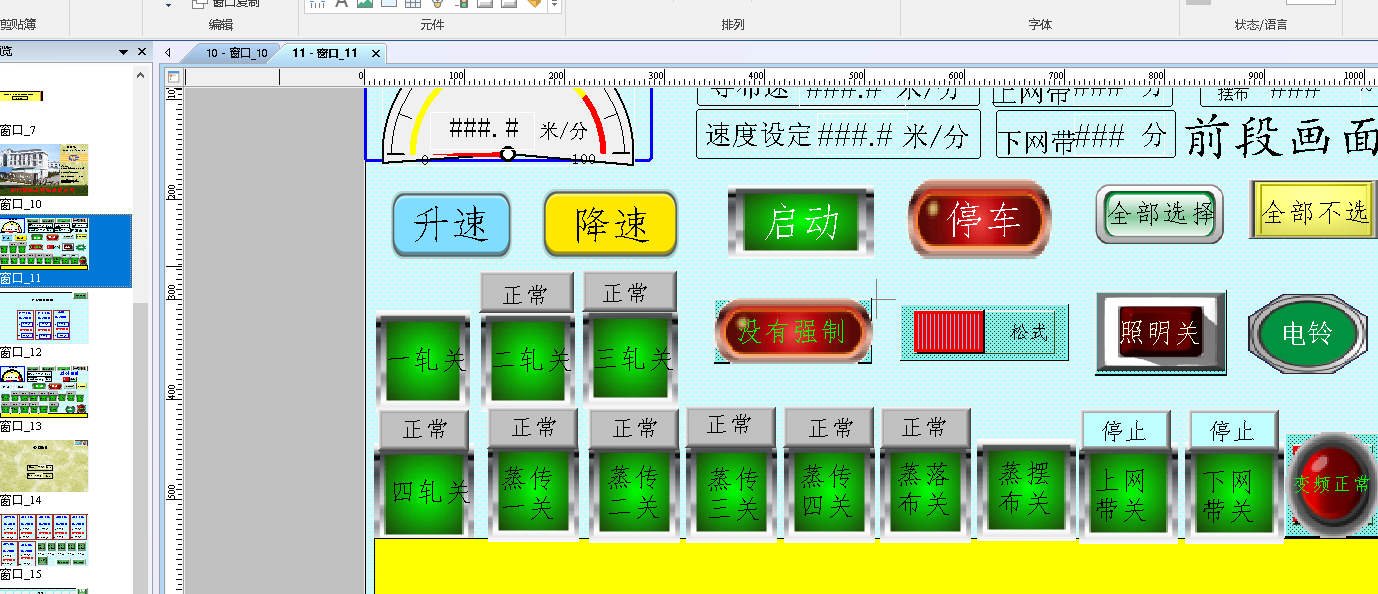This screenshot has height=594, width=1378.
Task: Open the preview panel dropdown arrow
Action: (123, 52)
